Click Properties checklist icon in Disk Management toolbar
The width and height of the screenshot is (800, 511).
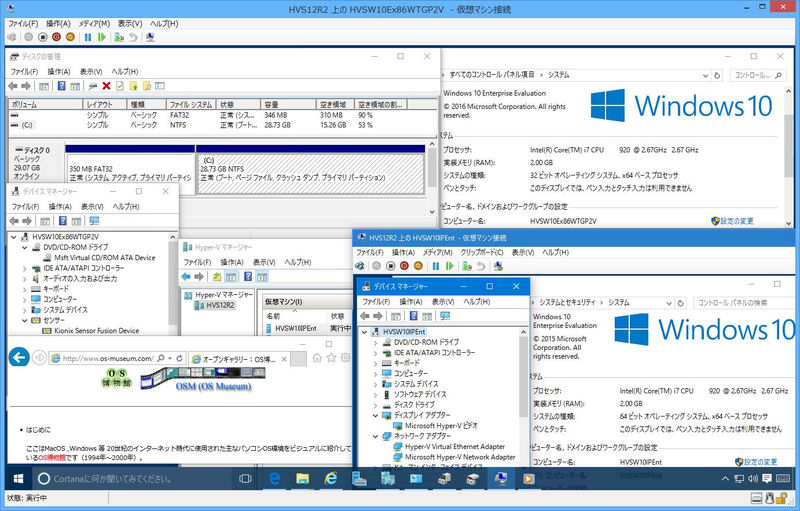(119, 86)
